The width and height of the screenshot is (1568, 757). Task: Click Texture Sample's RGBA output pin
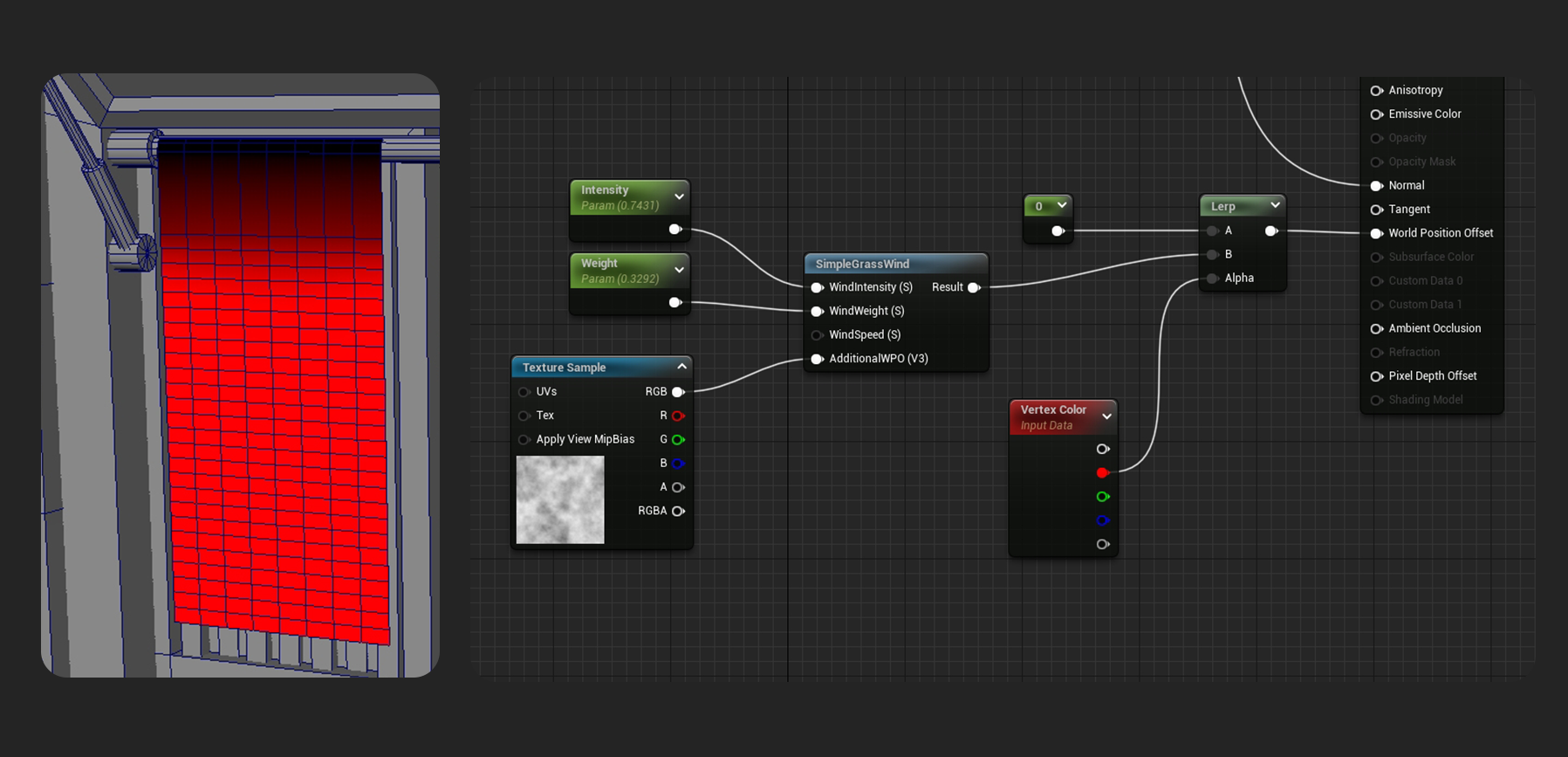point(678,511)
